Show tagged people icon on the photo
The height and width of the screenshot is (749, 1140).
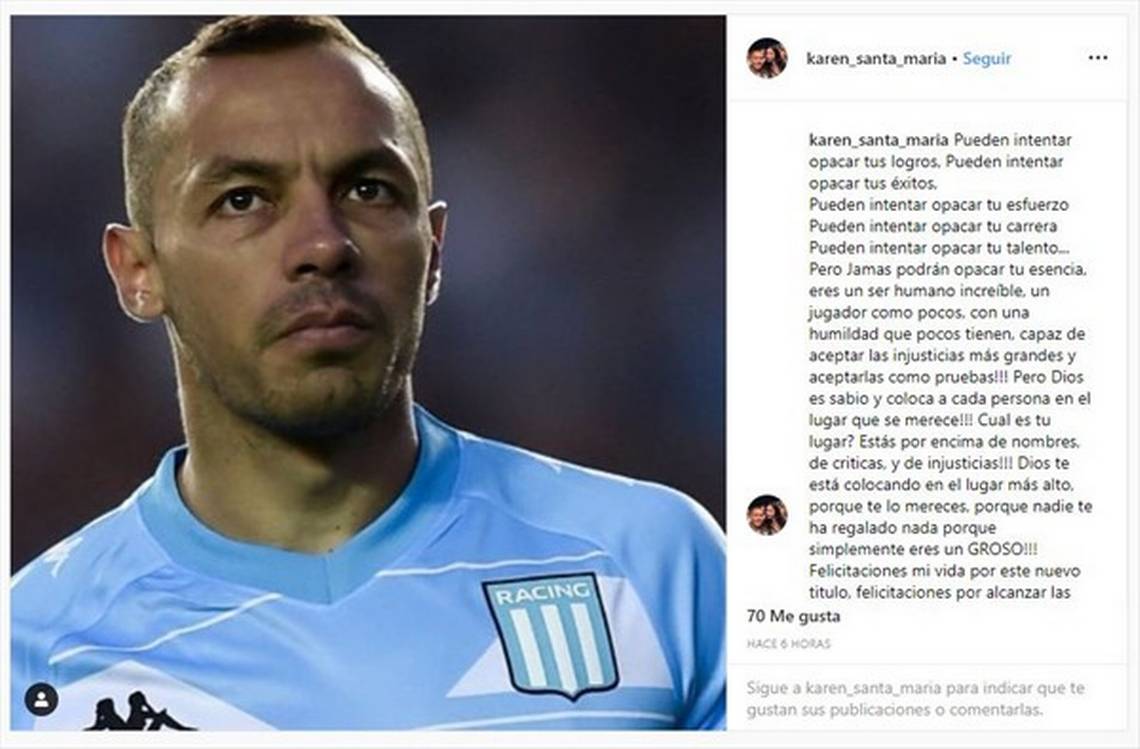(x=41, y=700)
